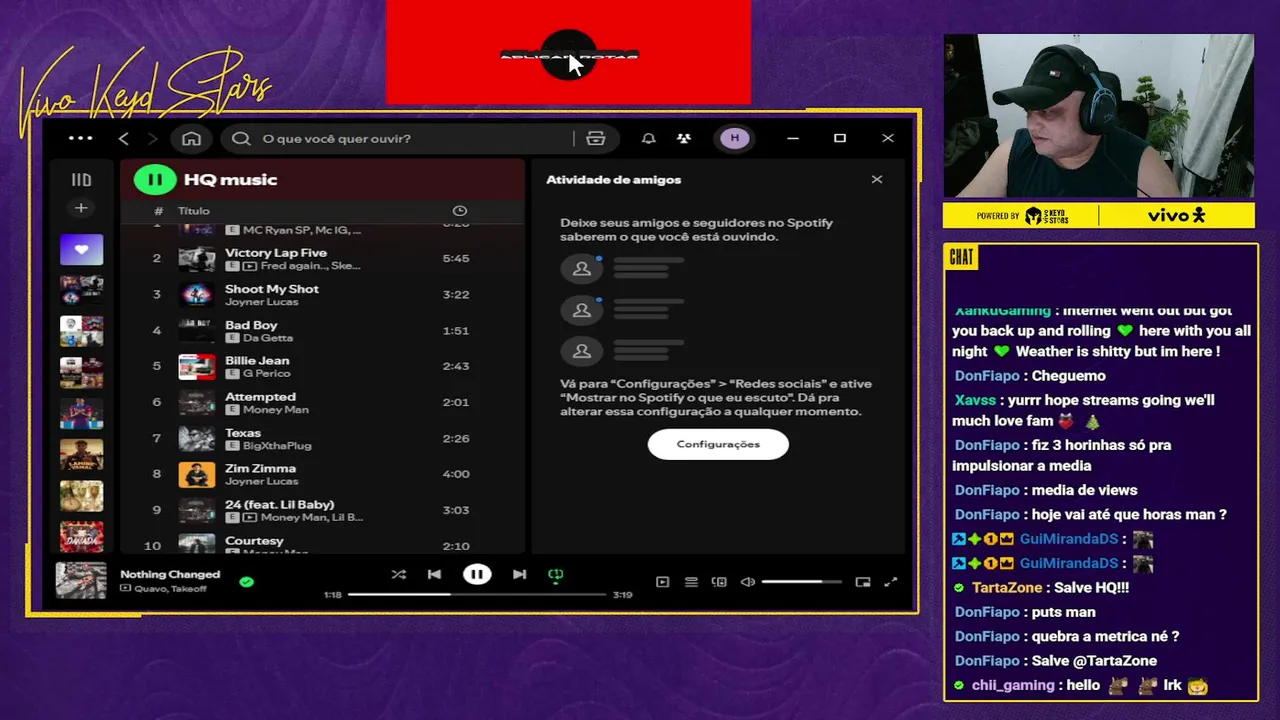Toggle the repeat-one mode
This screenshot has height=720, width=1280.
click(x=556, y=574)
